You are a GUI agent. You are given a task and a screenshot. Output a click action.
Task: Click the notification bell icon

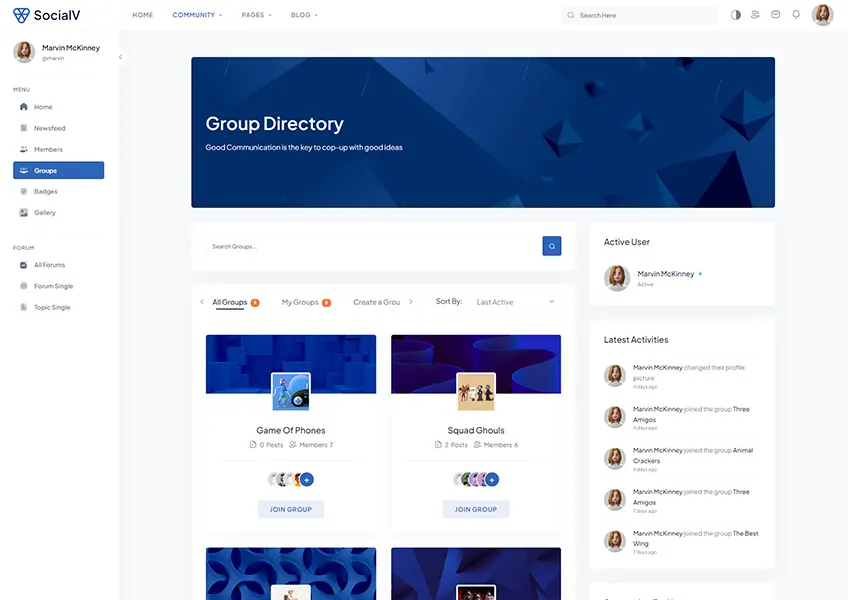coord(795,14)
